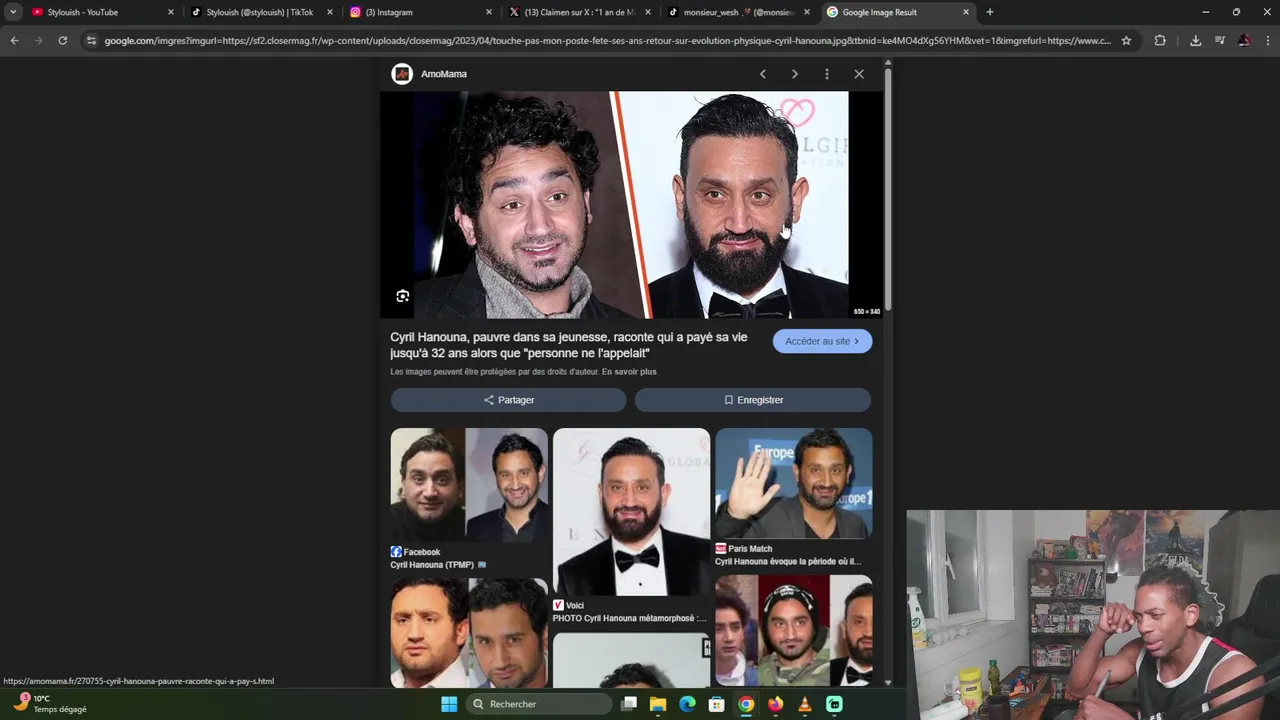Open the PHOTO Cyril Hanouna métamorphosé link
1280x720 pixels.
click(629, 618)
